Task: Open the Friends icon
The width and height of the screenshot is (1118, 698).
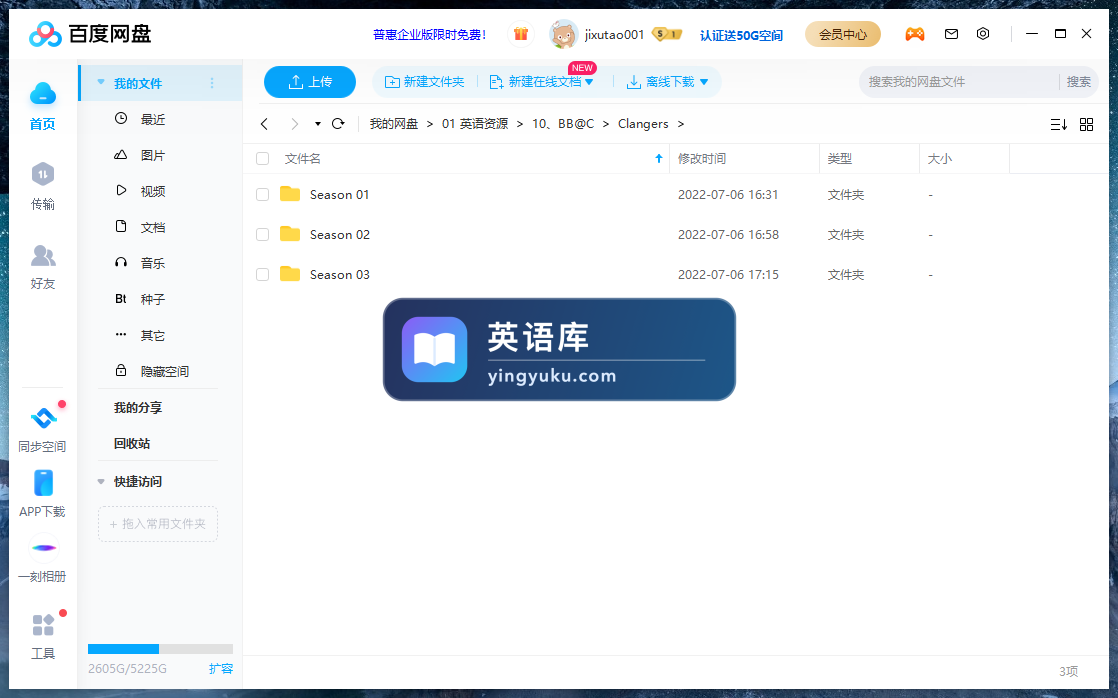Action: pyautogui.click(x=43, y=255)
